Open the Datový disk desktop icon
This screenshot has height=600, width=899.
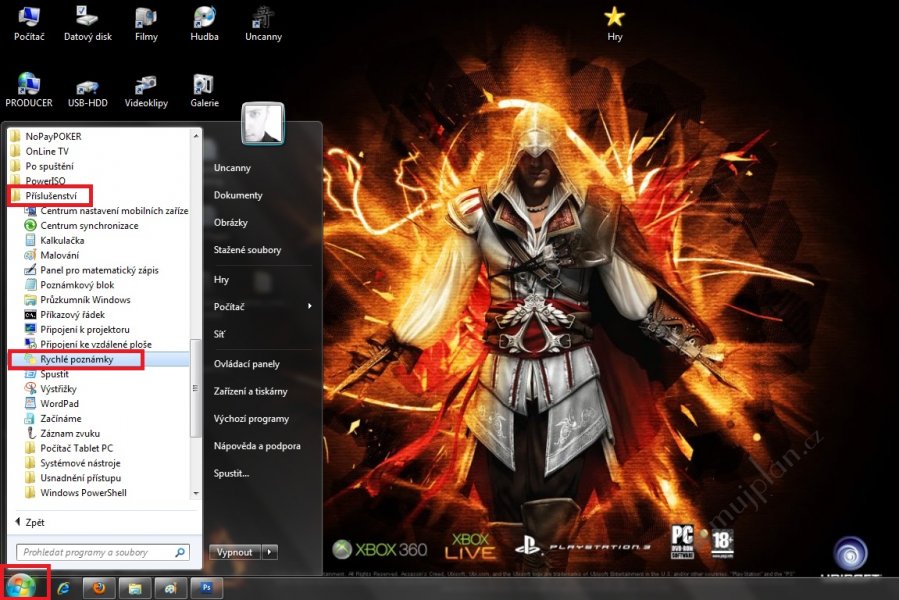tap(87, 23)
